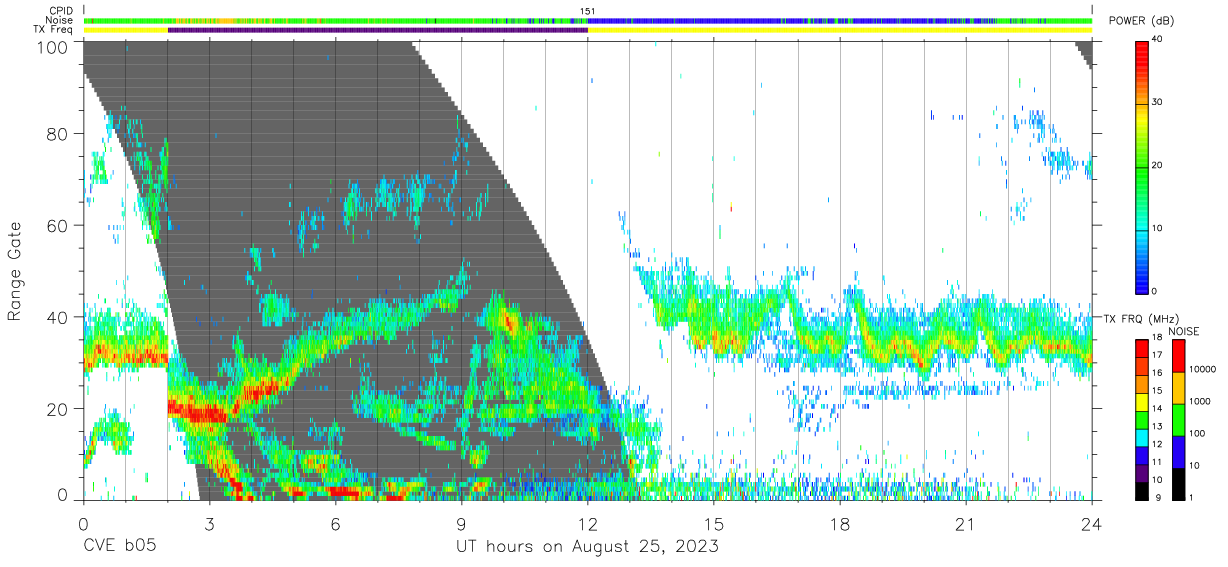Viewport: 1228px width, 567px height.
Task: Click the 6 tick on the UT hours axis
Action: [x=335, y=523]
